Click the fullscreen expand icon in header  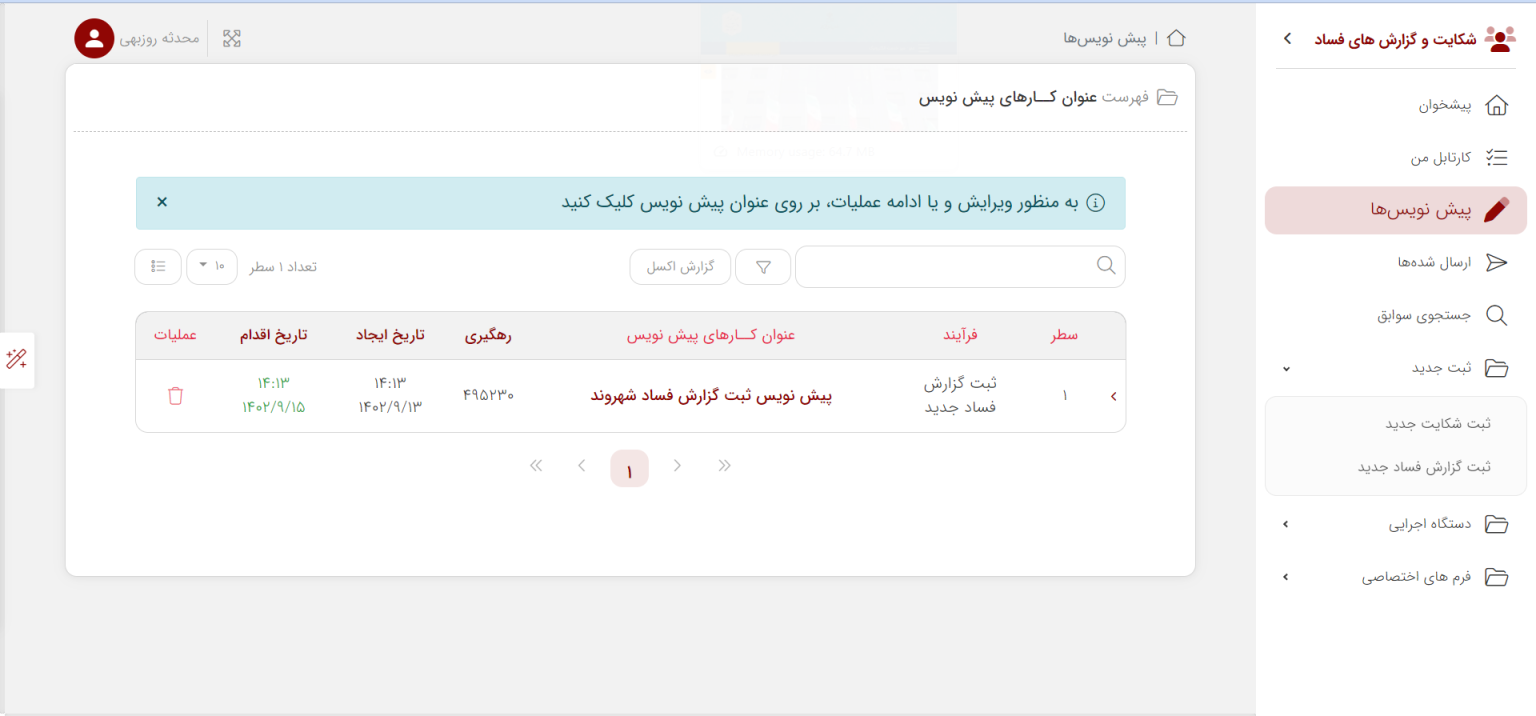(232, 39)
